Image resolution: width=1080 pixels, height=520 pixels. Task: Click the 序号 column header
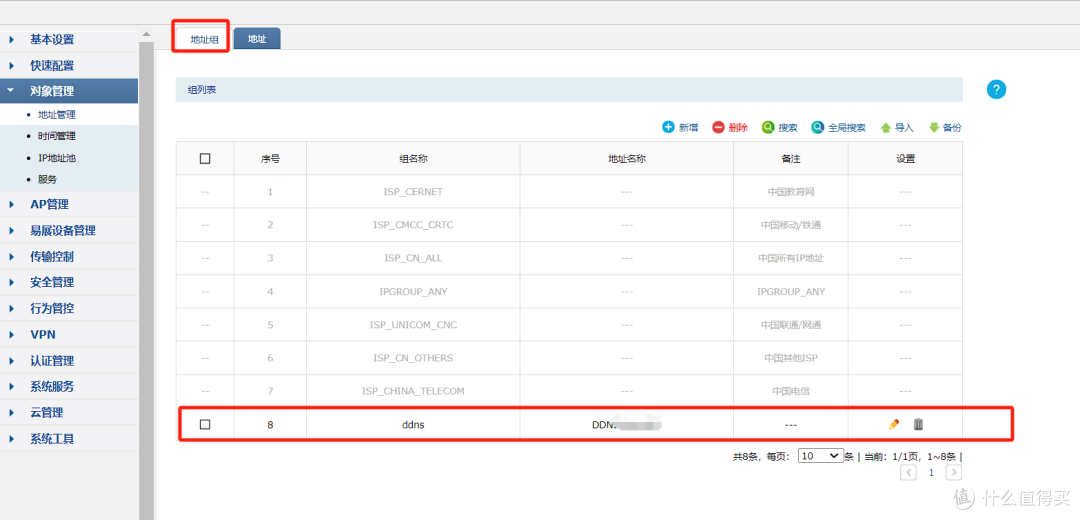pyautogui.click(x=270, y=158)
